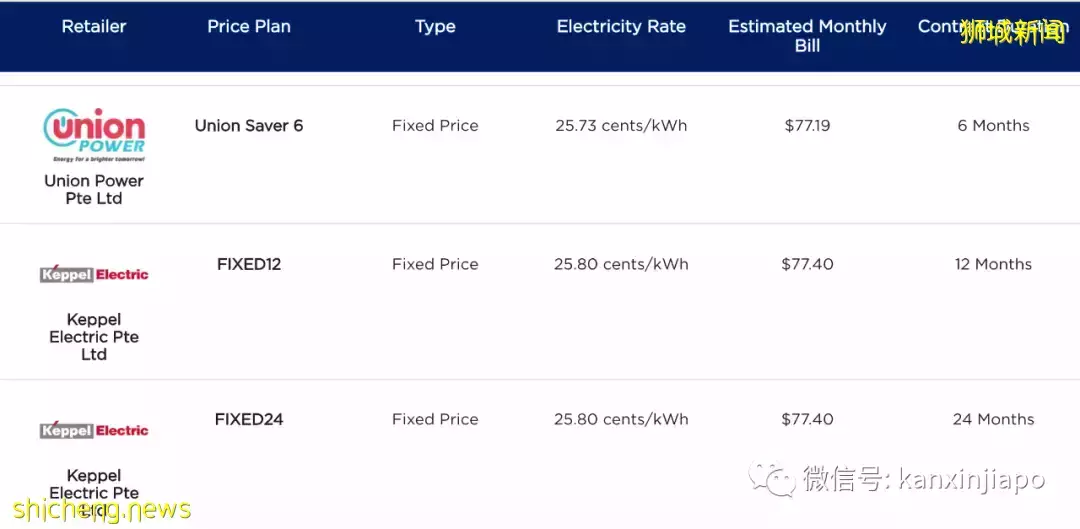
Task: Open the FIXED12 price plan
Action: coord(249,264)
